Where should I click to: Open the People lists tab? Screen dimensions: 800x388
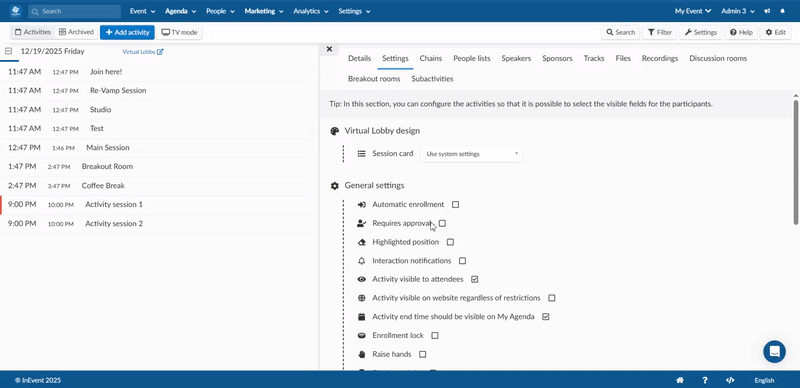471,59
